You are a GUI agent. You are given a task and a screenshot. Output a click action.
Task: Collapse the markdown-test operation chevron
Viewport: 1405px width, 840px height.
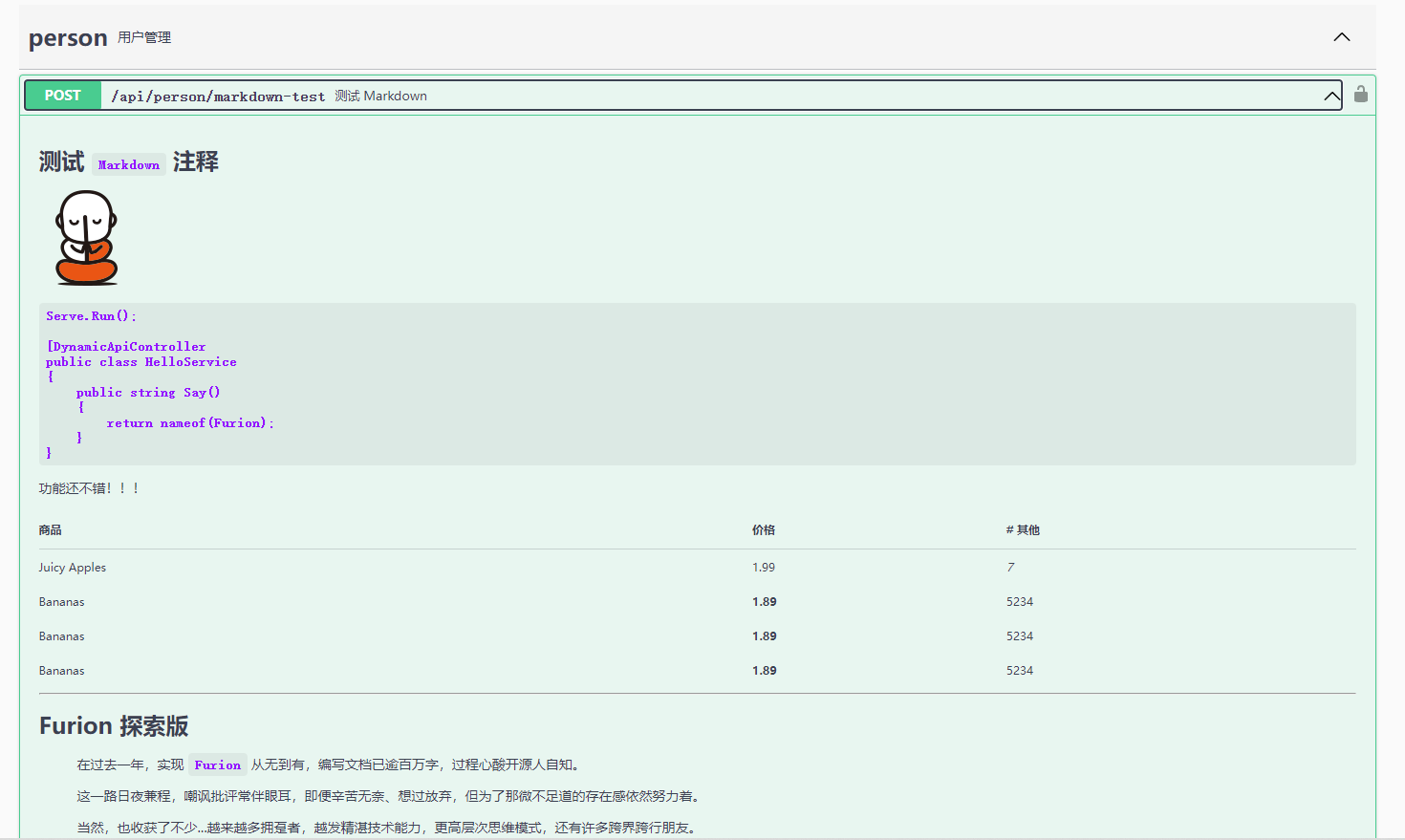(1331, 96)
